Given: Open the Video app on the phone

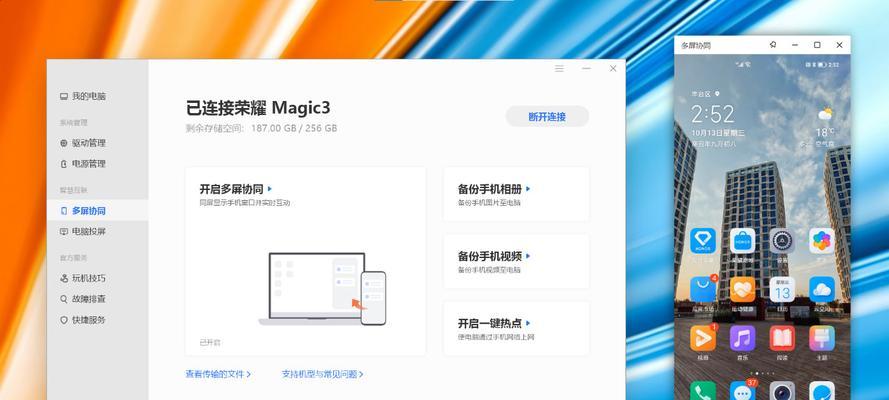Looking at the screenshot, I should 703,338.
